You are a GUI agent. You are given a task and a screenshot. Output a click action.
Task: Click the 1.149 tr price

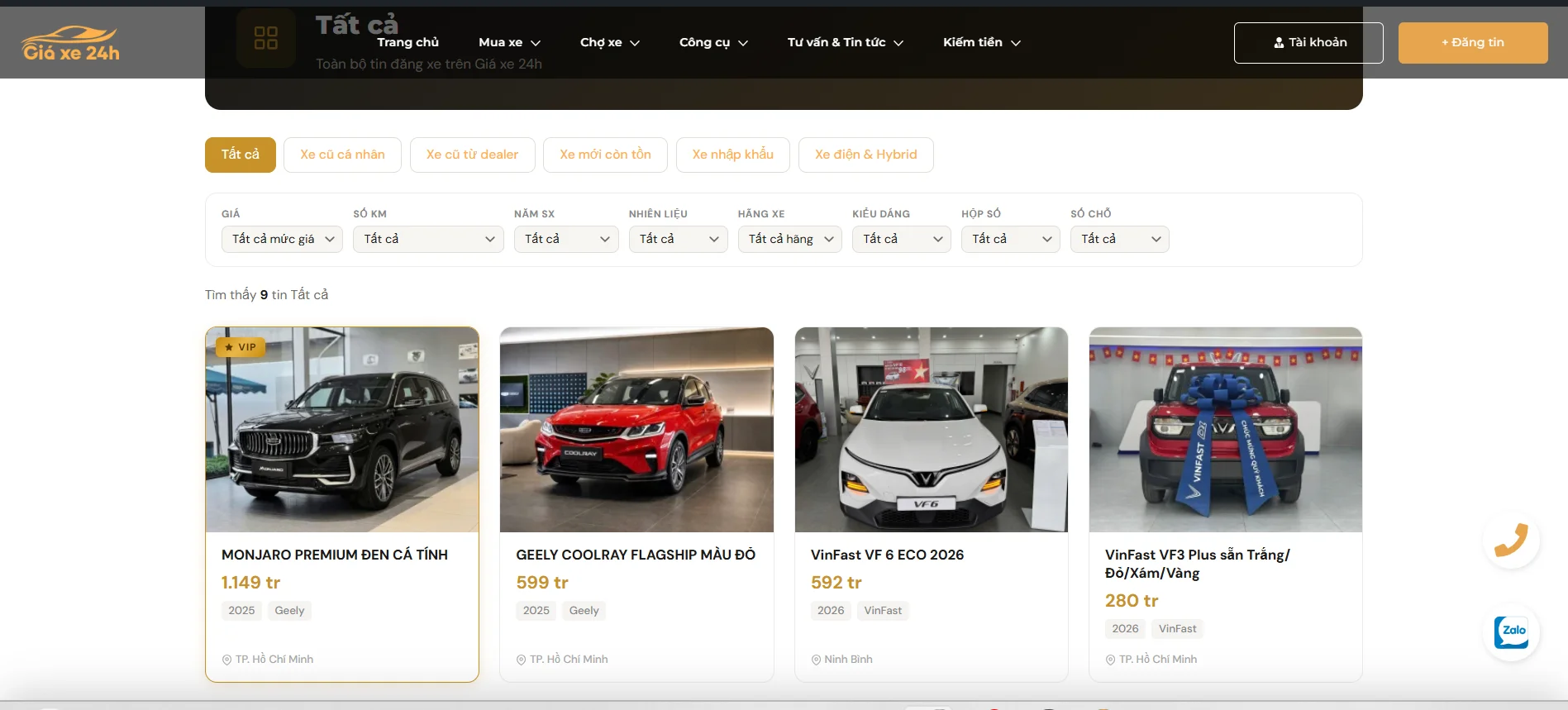[x=250, y=583]
